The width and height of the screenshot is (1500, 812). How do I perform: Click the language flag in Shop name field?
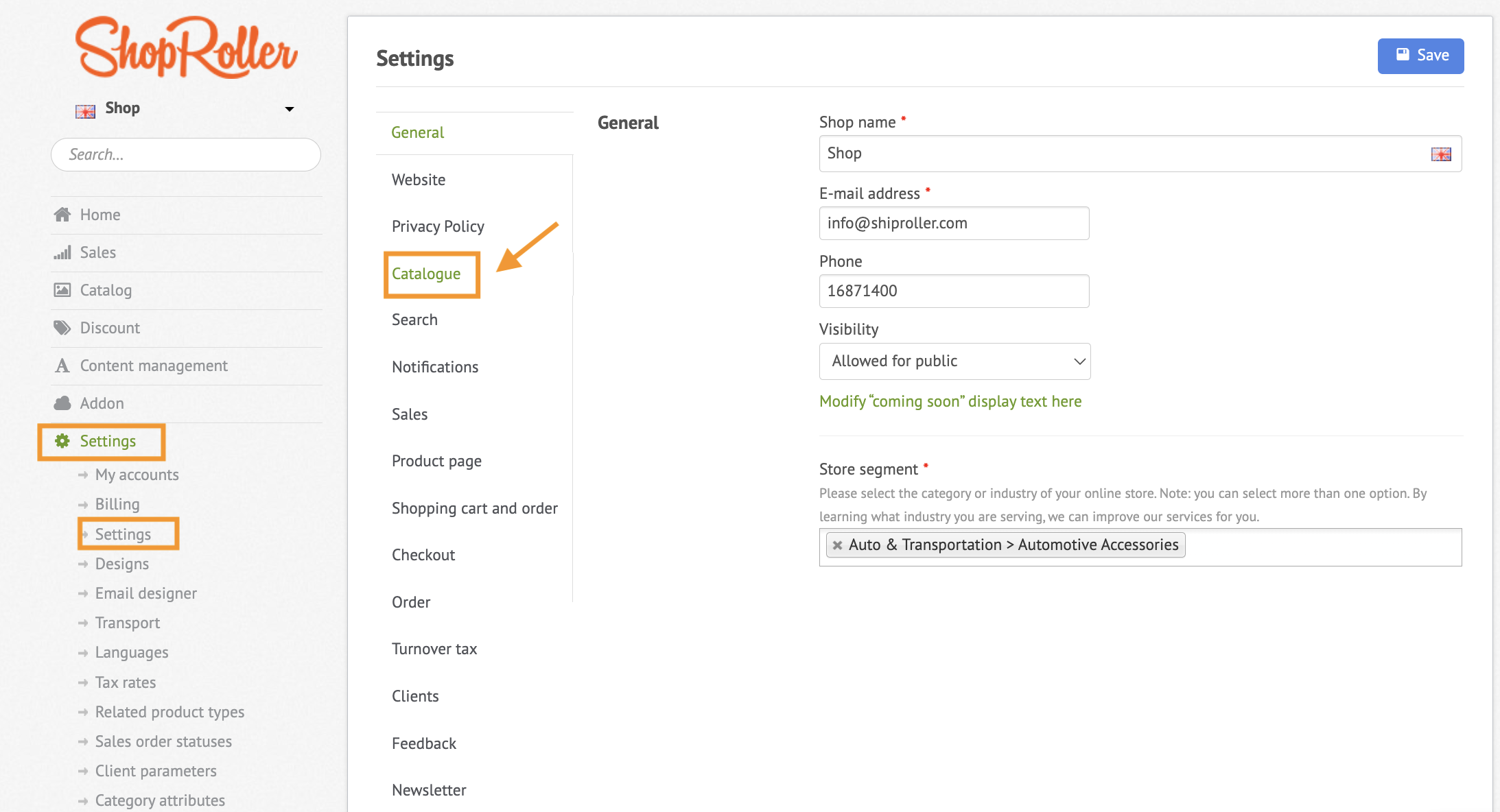coord(1441,154)
